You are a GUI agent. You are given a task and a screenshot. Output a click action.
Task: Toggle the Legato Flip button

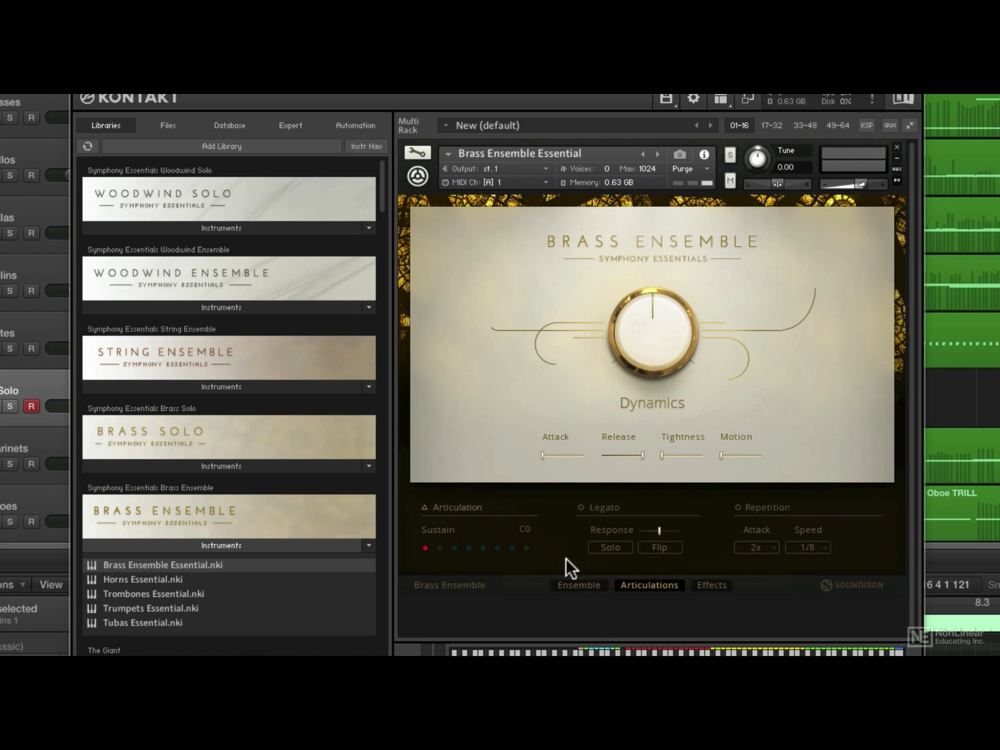659,547
